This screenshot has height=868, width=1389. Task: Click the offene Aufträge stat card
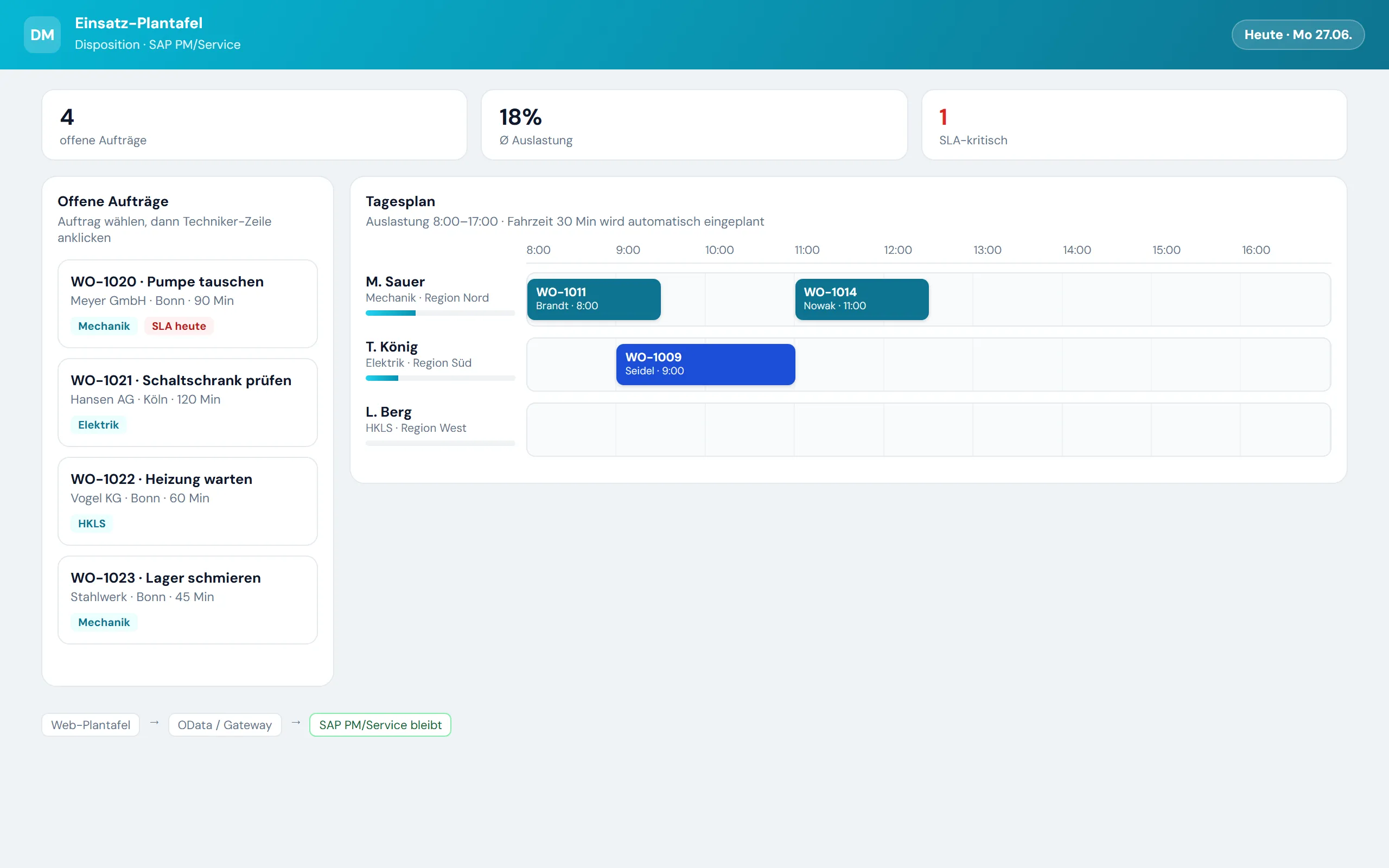[x=254, y=125]
